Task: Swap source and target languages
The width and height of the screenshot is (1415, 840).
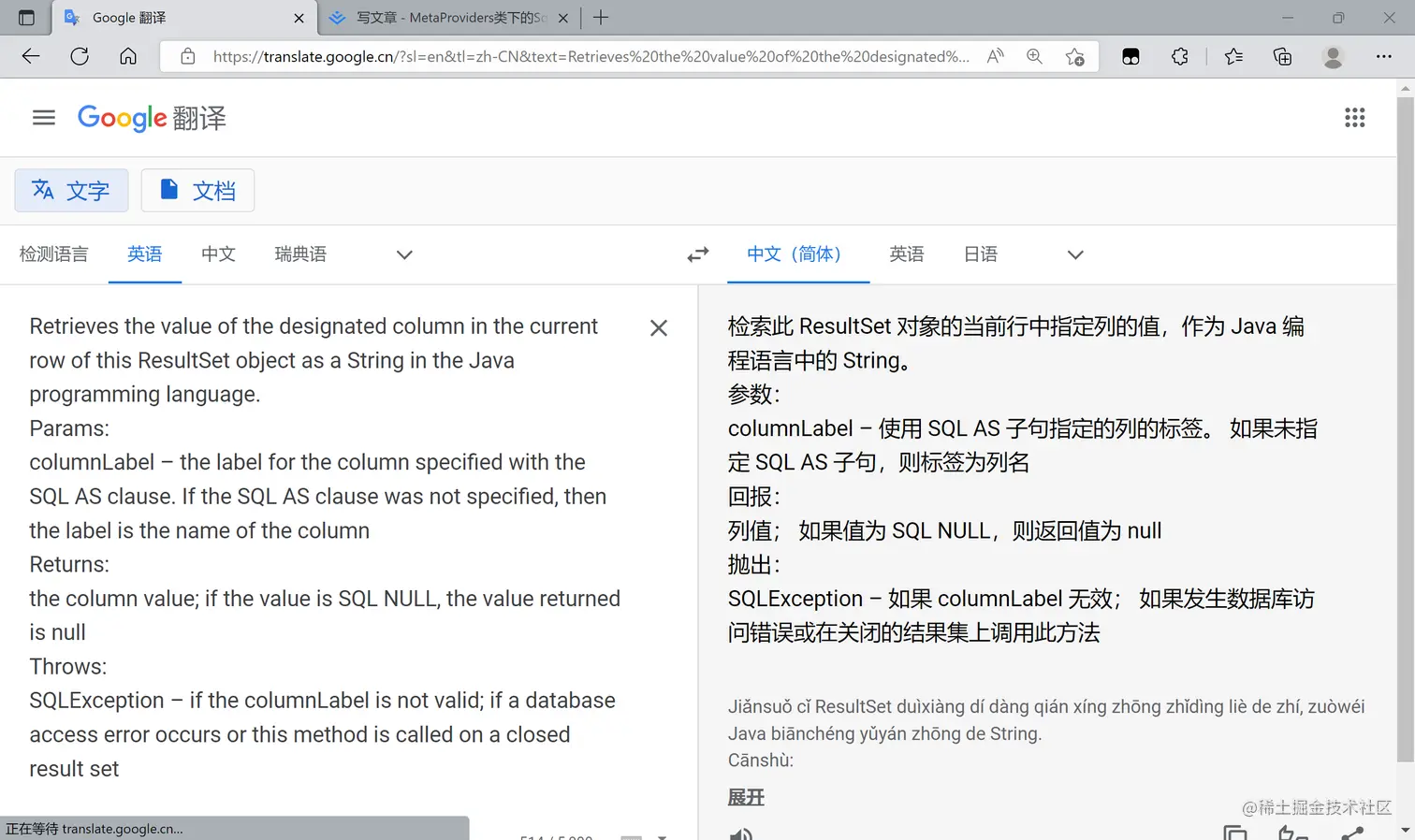Action: pyautogui.click(x=698, y=254)
